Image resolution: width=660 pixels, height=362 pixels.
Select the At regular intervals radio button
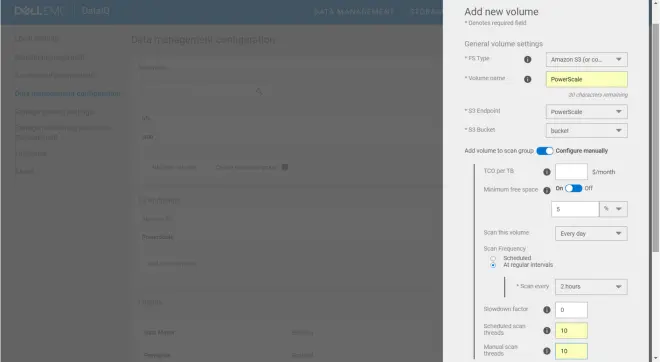[x=493, y=265]
